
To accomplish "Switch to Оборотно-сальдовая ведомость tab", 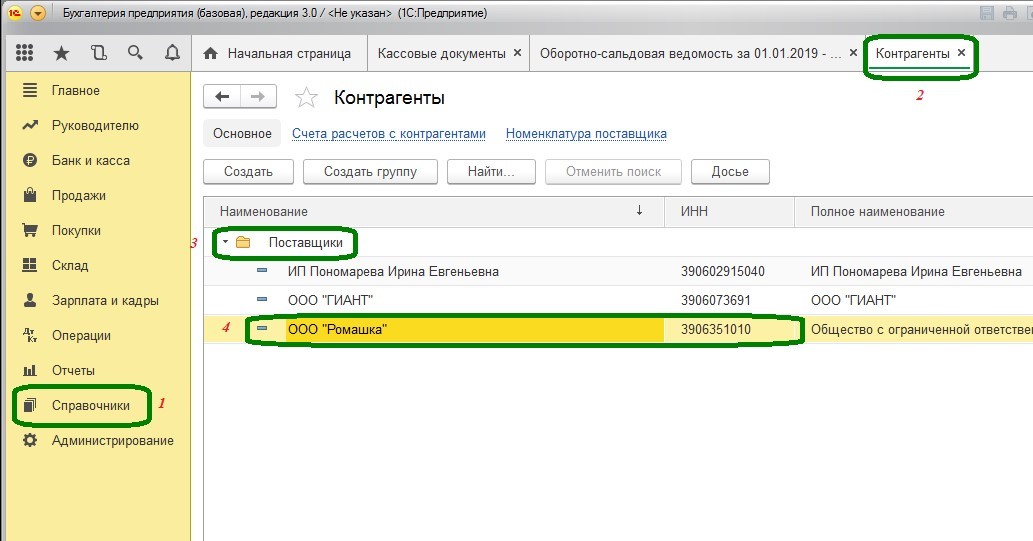I will (x=690, y=53).
